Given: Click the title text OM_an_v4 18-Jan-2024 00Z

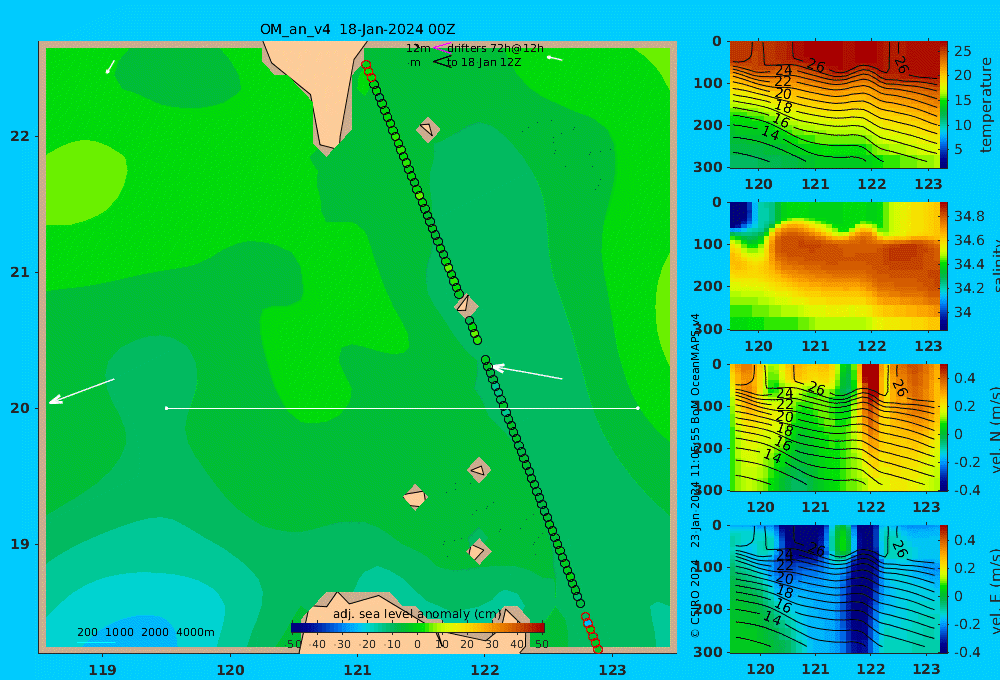Looking at the screenshot, I should click(357, 29).
